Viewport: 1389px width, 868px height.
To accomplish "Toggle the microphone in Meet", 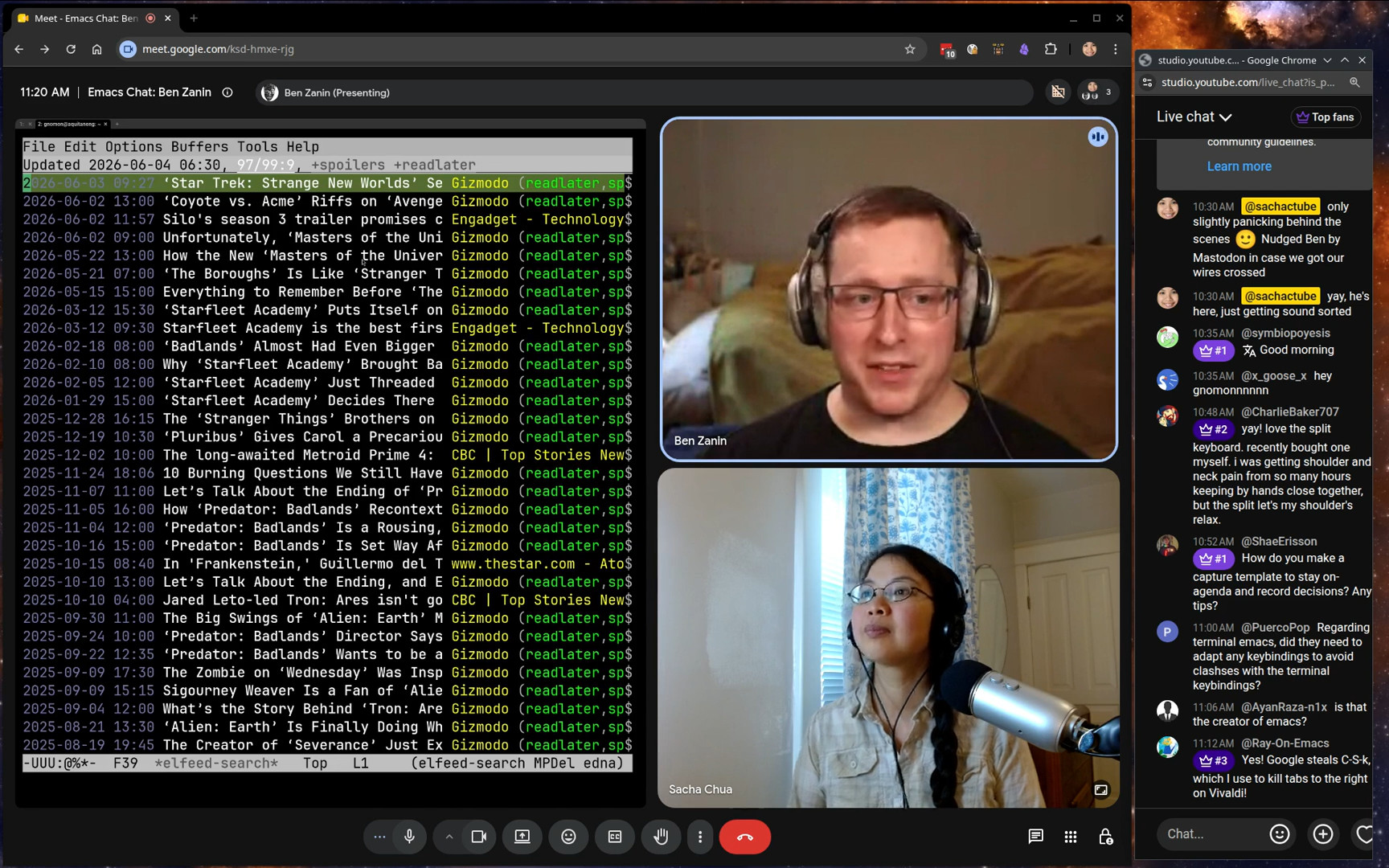I will pyautogui.click(x=409, y=837).
